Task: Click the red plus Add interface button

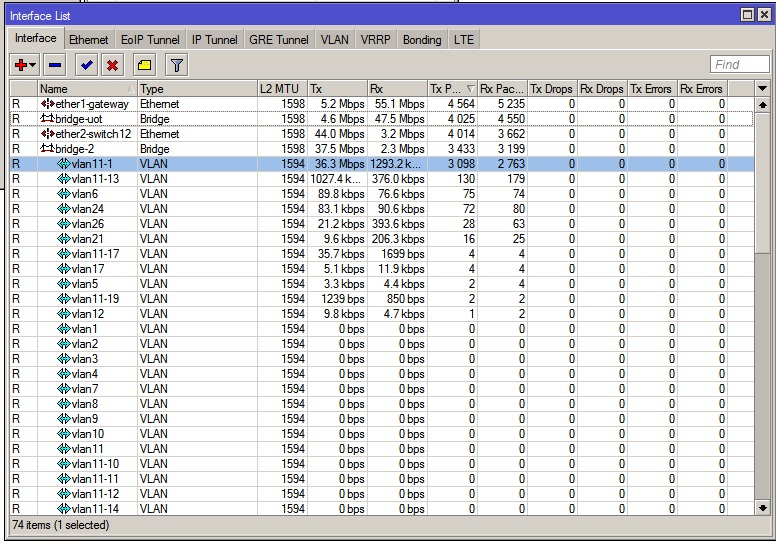Action: click(x=20, y=65)
